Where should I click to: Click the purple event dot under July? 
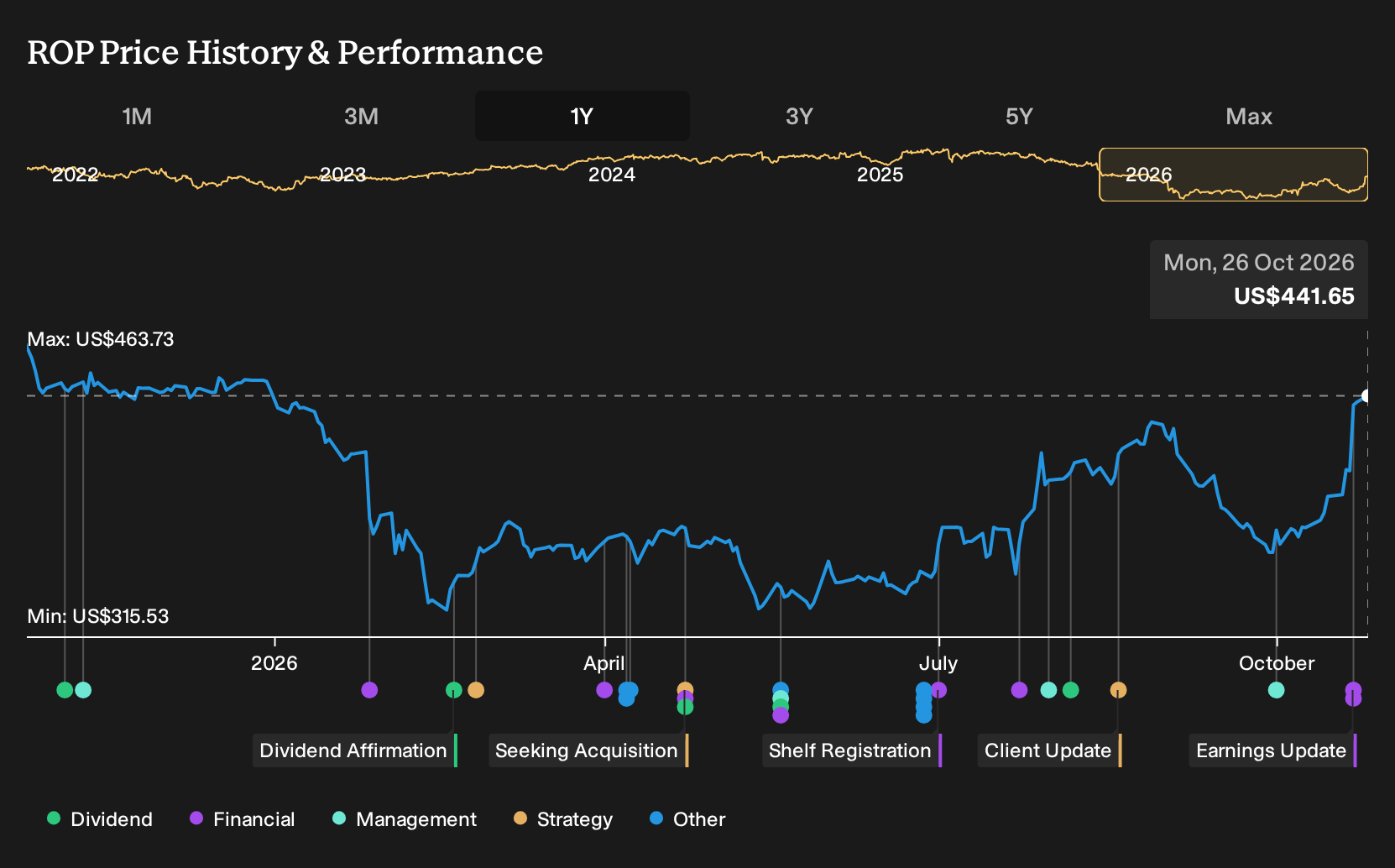coord(939,690)
